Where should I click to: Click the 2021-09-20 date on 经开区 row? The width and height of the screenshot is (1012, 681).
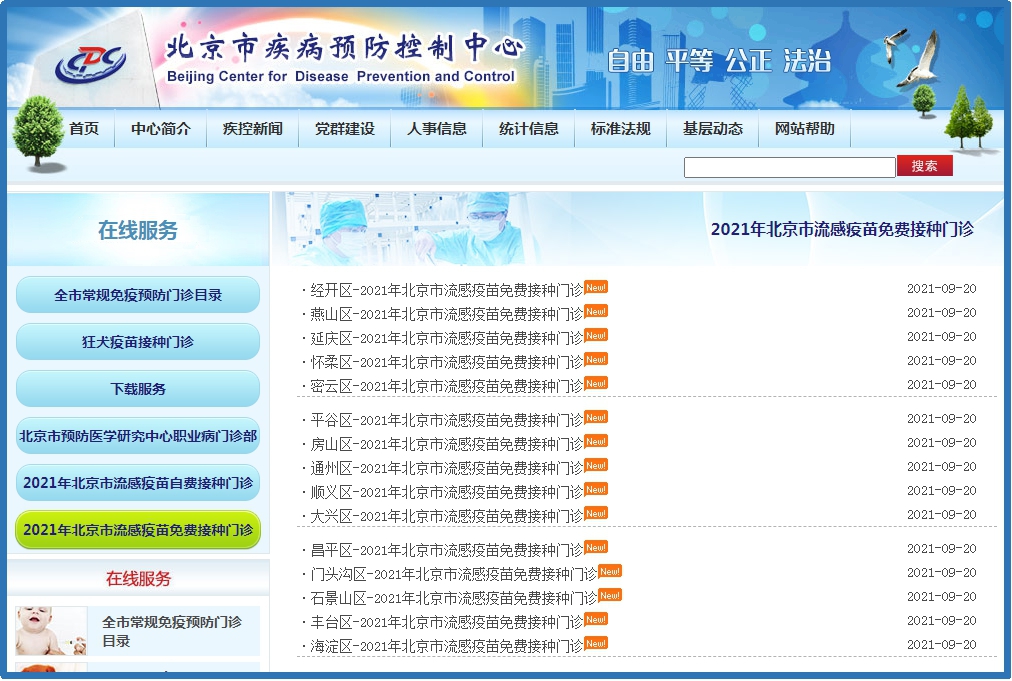pos(942,289)
